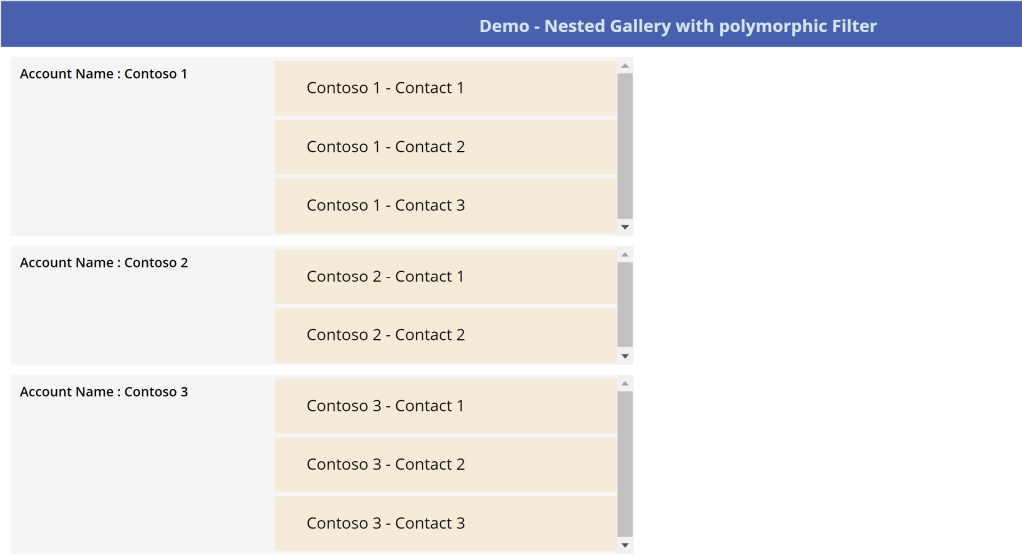Click scroll-up arrow in Contoso 3 contacts gallery
Image resolution: width=1022 pixels, height=556 pixels.
pos(625,384)
